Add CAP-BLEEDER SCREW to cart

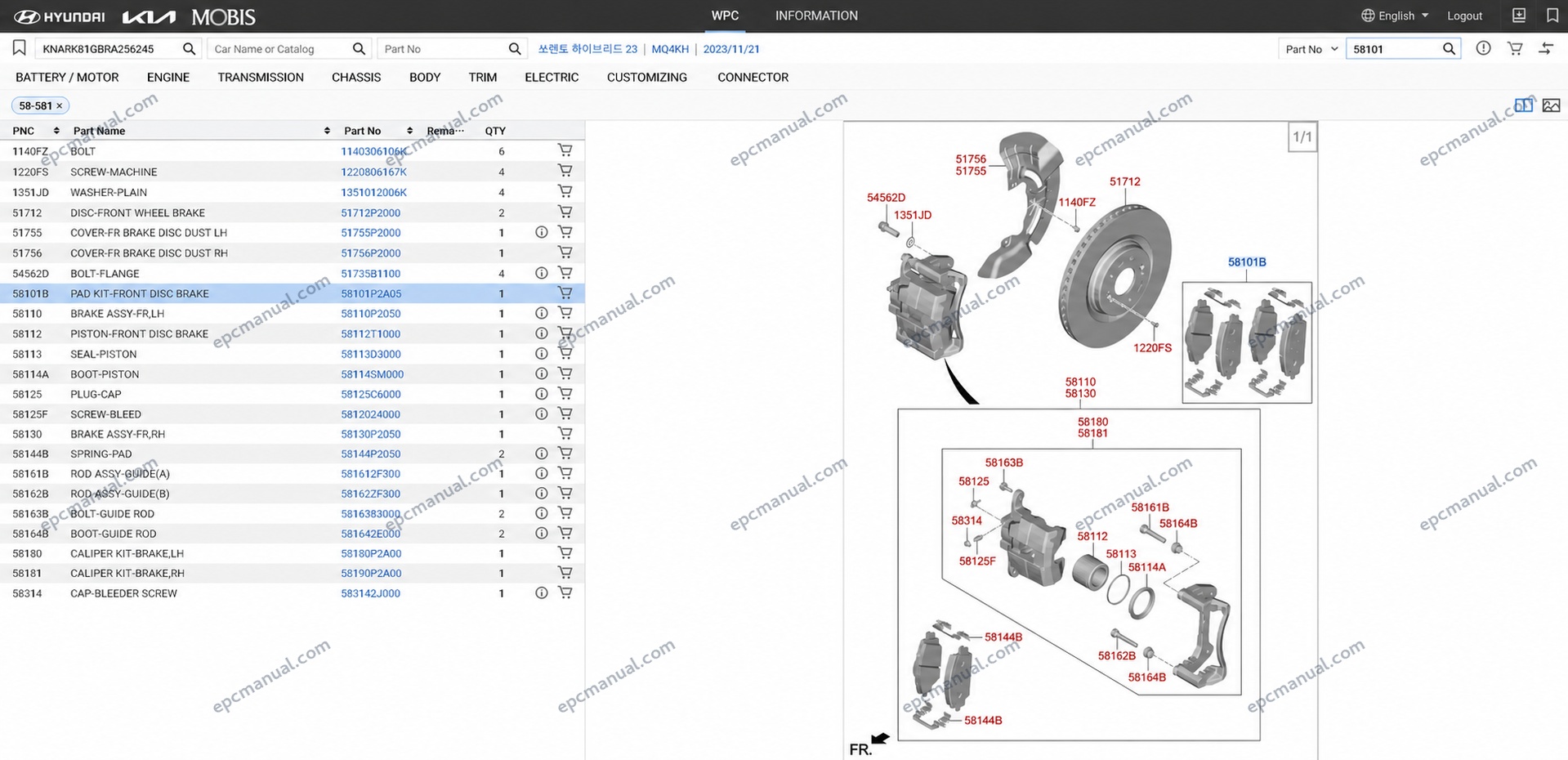point(565,592)
